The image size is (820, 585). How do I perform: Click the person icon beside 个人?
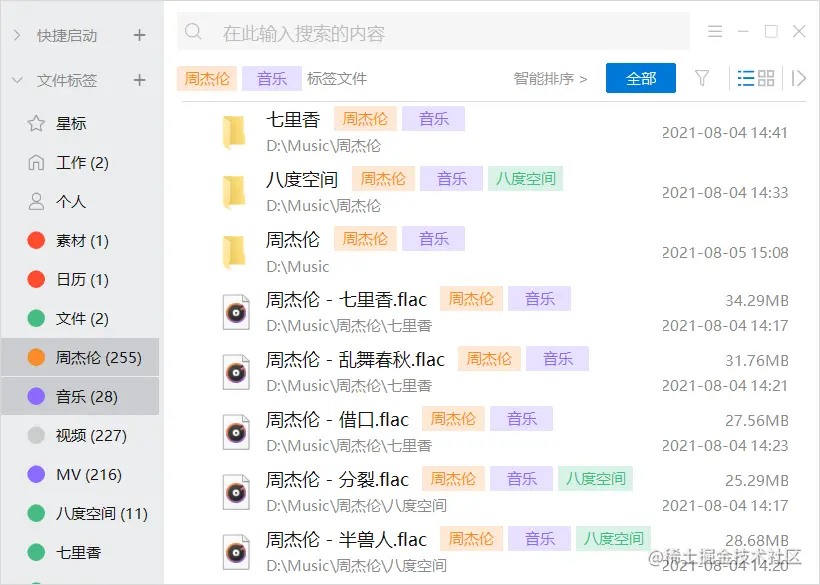36,201
